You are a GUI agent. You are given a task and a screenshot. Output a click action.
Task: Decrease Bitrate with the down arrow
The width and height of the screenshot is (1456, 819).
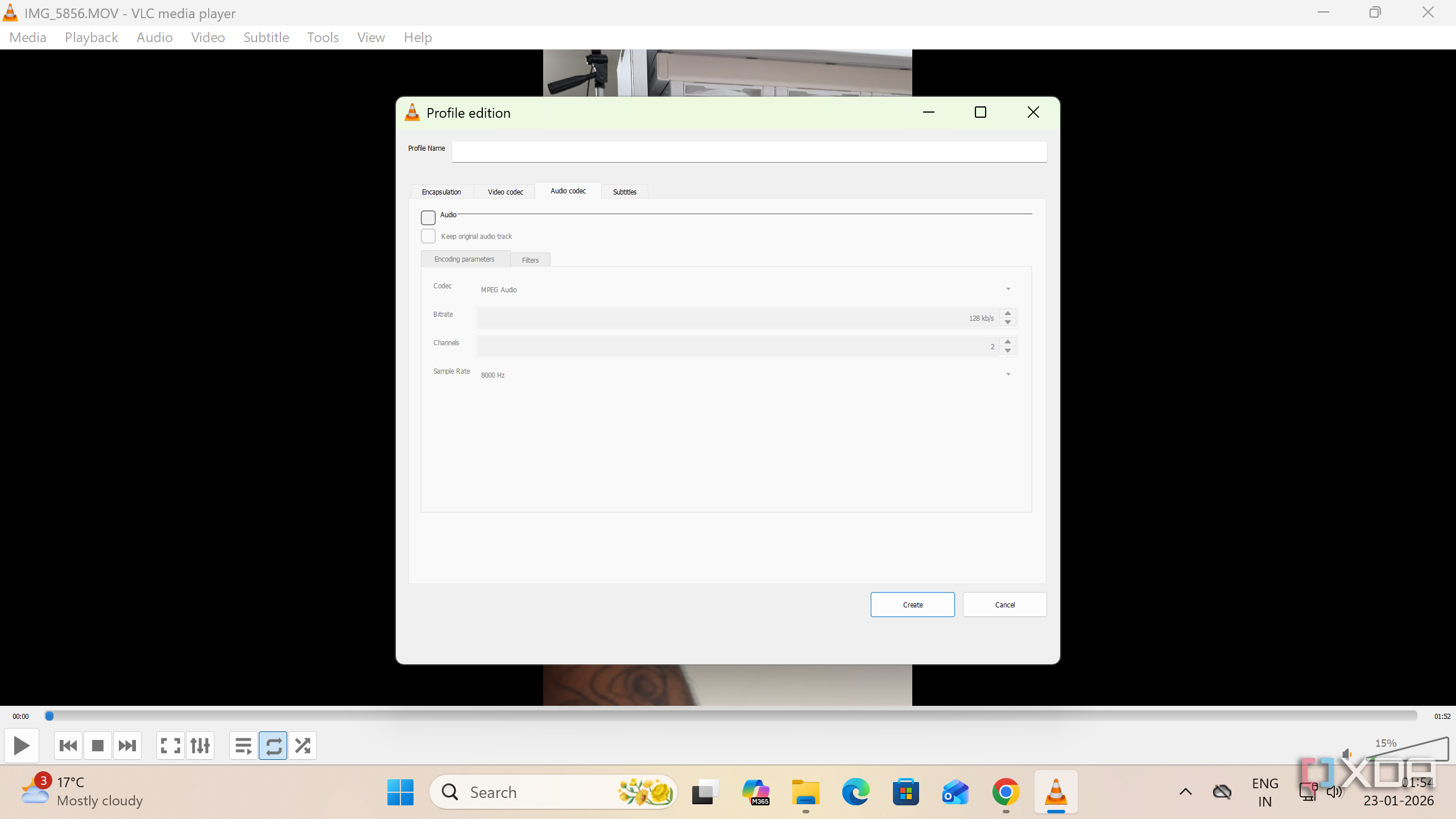pyautogui.click(x=1008, y=322)
